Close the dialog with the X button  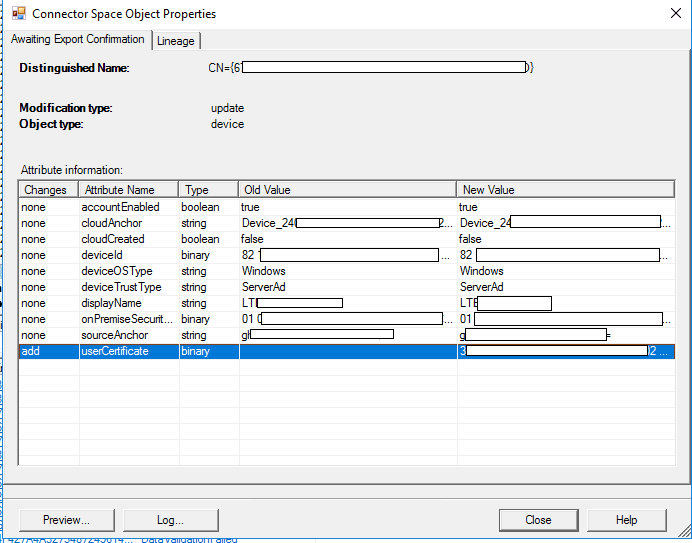point(675,13)
